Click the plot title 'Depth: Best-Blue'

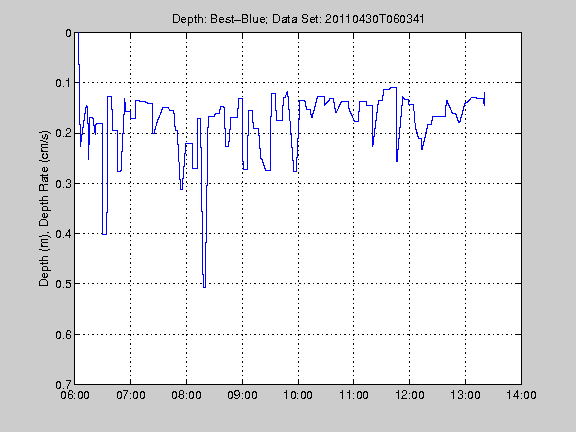coord(219,19)
